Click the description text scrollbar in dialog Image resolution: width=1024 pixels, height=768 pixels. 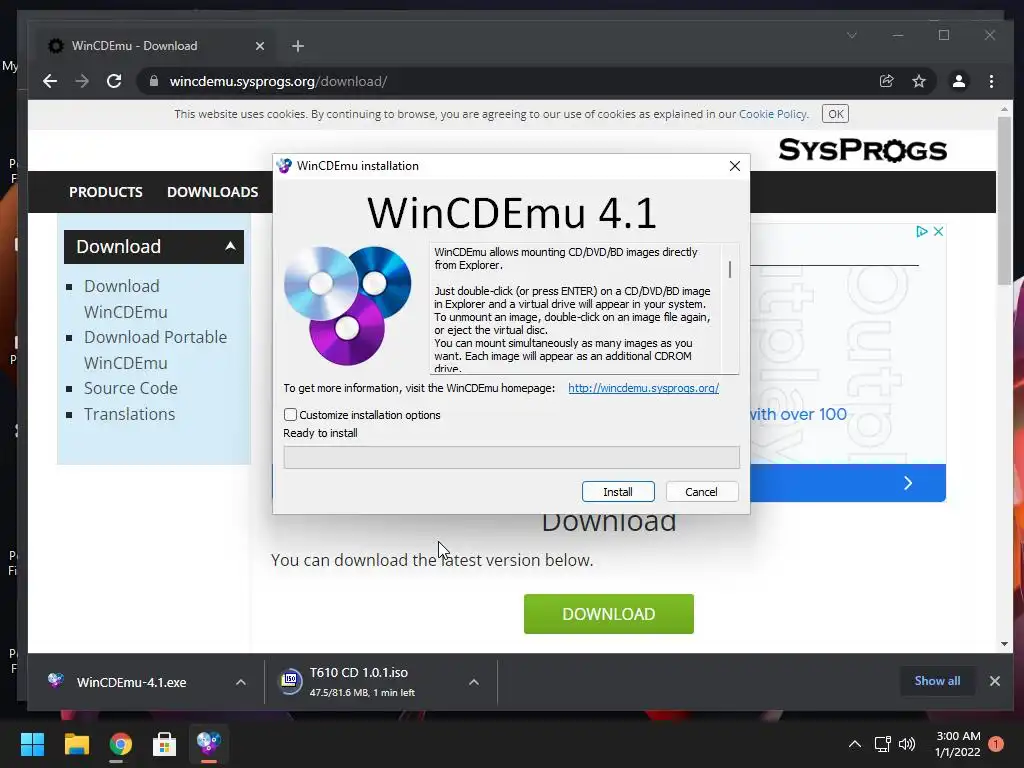pyautogui.click(x=729, y=269)
